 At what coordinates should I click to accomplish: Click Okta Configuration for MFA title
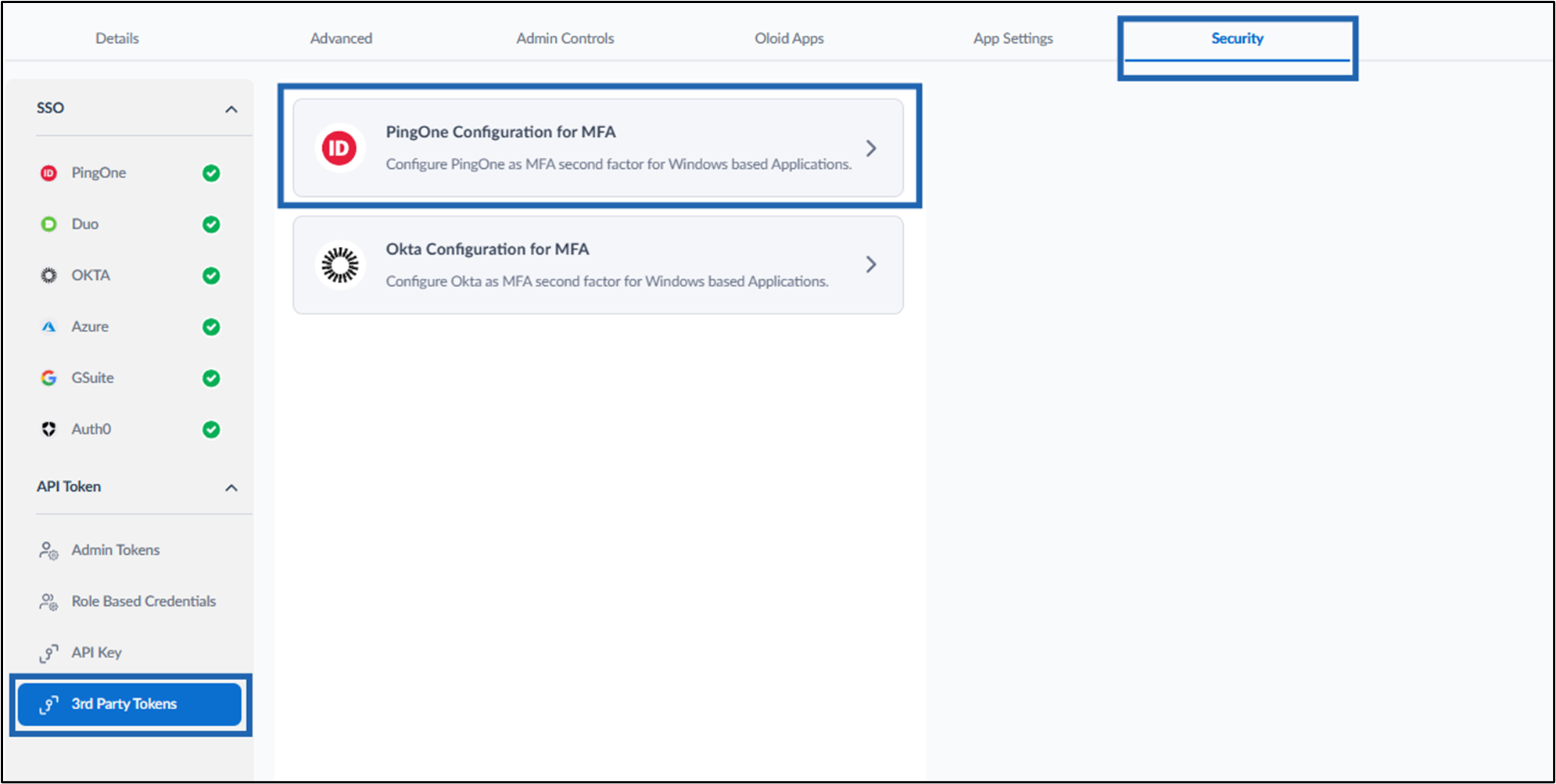point(487,249)
